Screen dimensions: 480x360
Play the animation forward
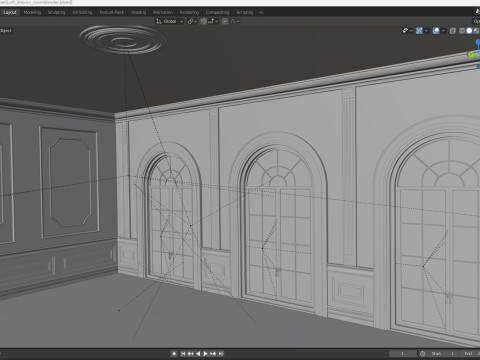pyautogui.click(x=206, y=353)
